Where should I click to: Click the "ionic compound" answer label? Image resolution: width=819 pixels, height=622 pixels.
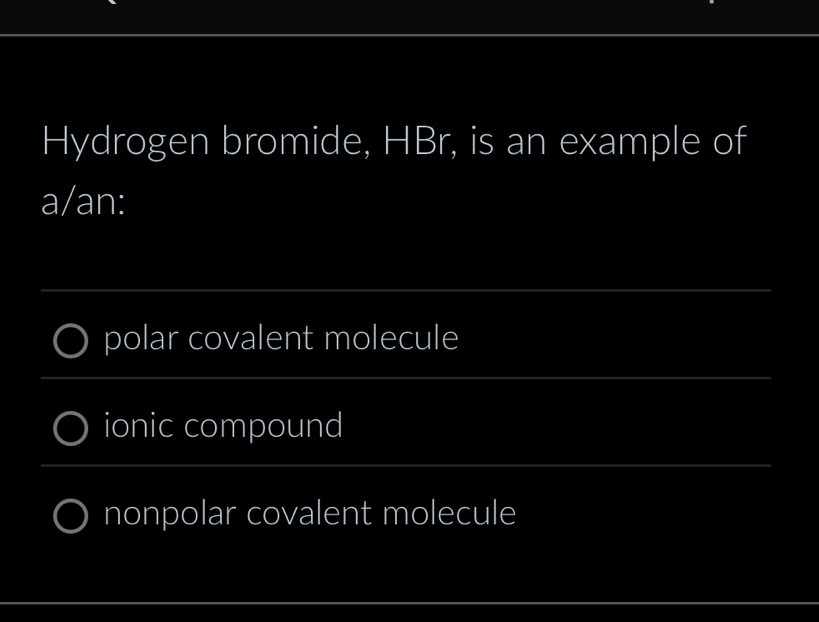223,426
